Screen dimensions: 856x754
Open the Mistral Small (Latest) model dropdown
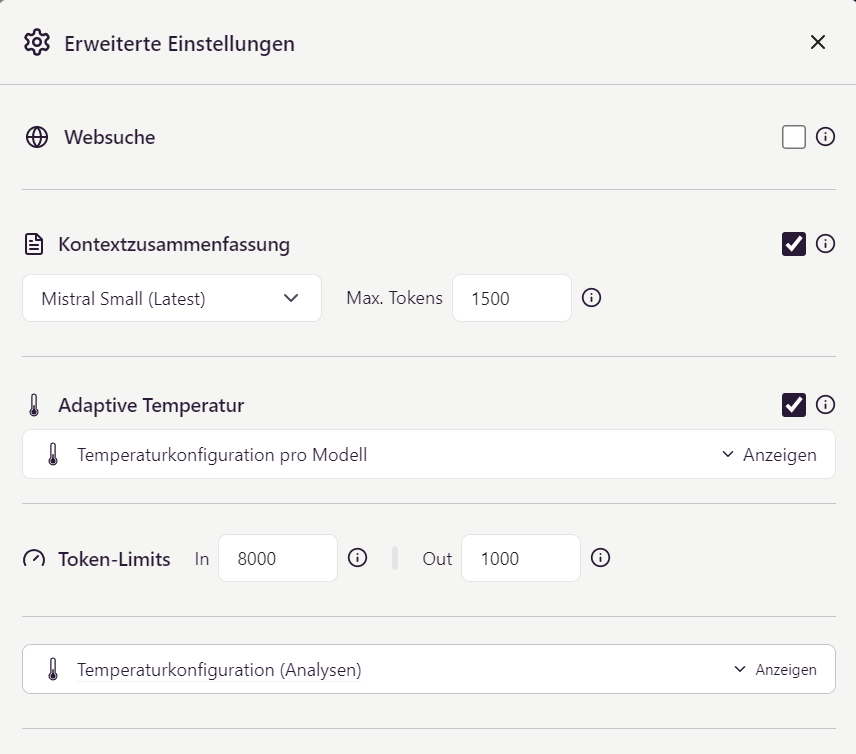171,298
